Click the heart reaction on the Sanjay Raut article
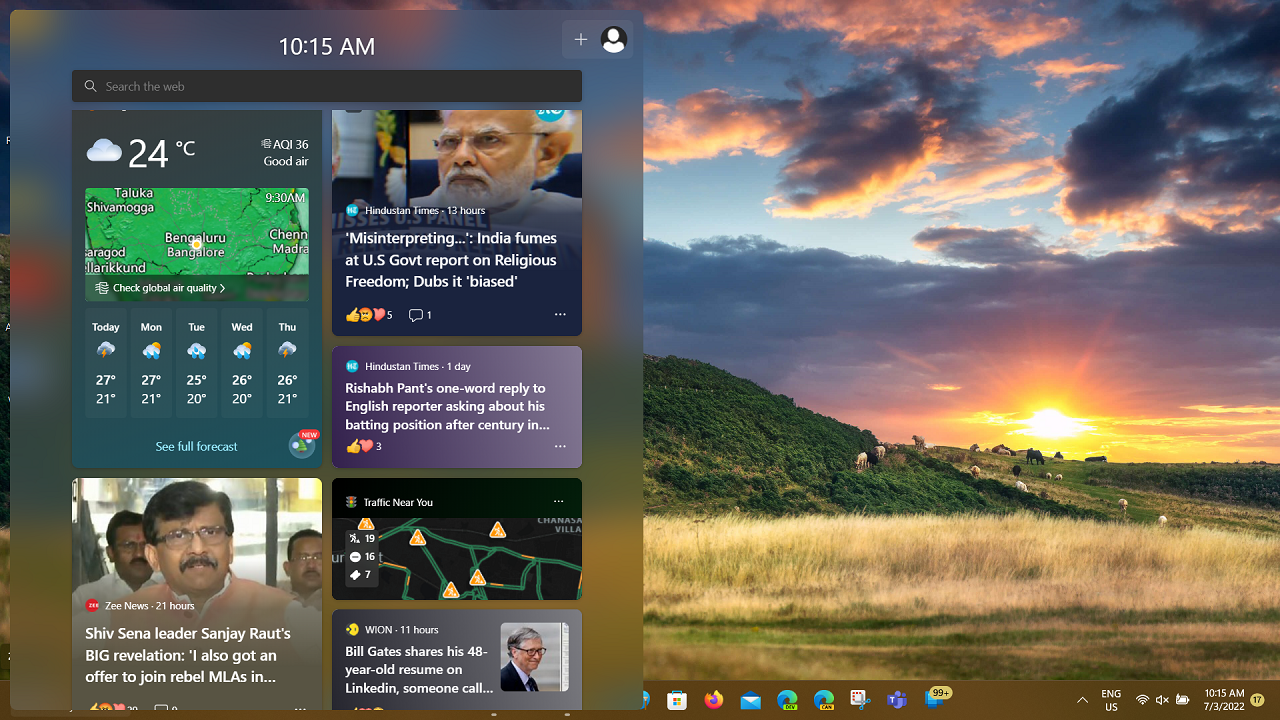The image size is (1280, 720). [117, 706]
